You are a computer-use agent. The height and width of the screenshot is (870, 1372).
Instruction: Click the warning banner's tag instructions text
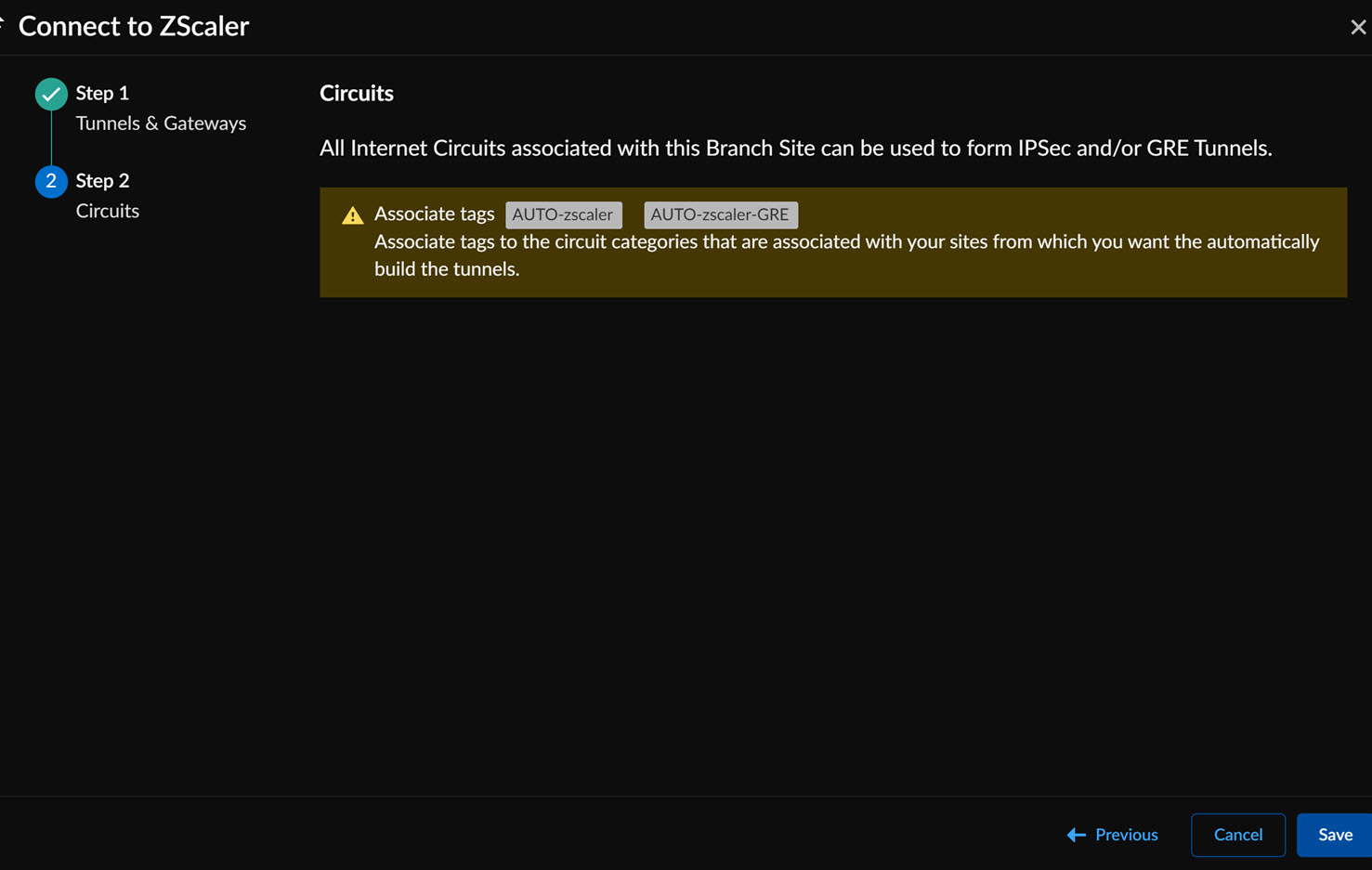(x=846, y=255)
